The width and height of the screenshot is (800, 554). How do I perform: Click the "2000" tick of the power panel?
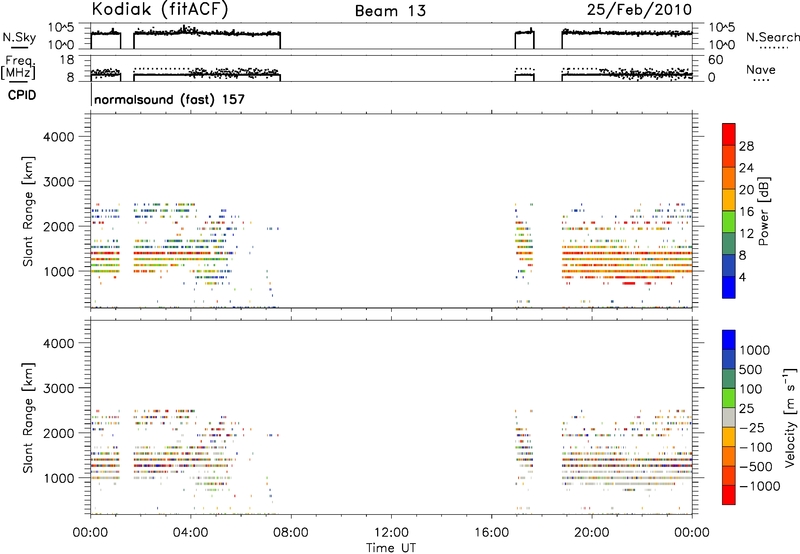pyautogui.click(x=58, y=226)
